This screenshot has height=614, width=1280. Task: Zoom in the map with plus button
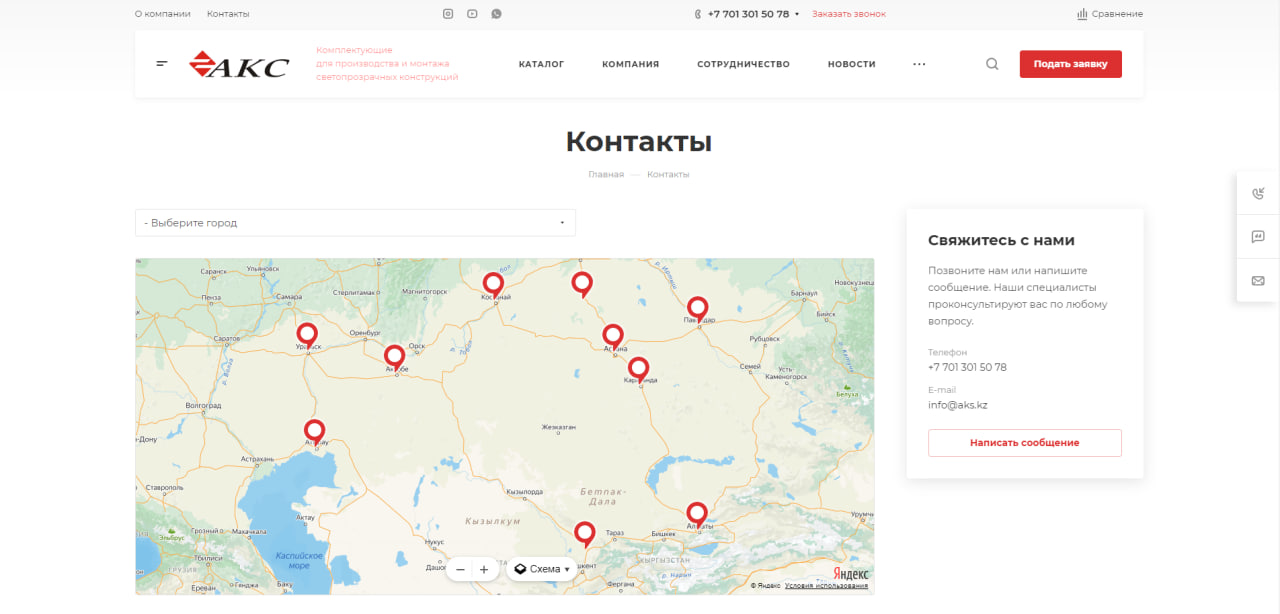484,569
